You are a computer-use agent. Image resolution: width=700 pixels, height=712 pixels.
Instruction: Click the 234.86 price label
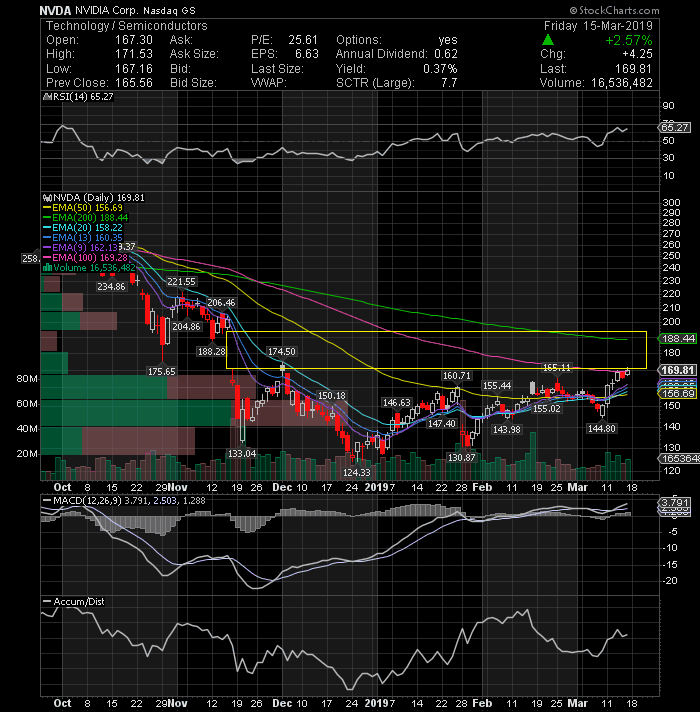click(111, 287)
